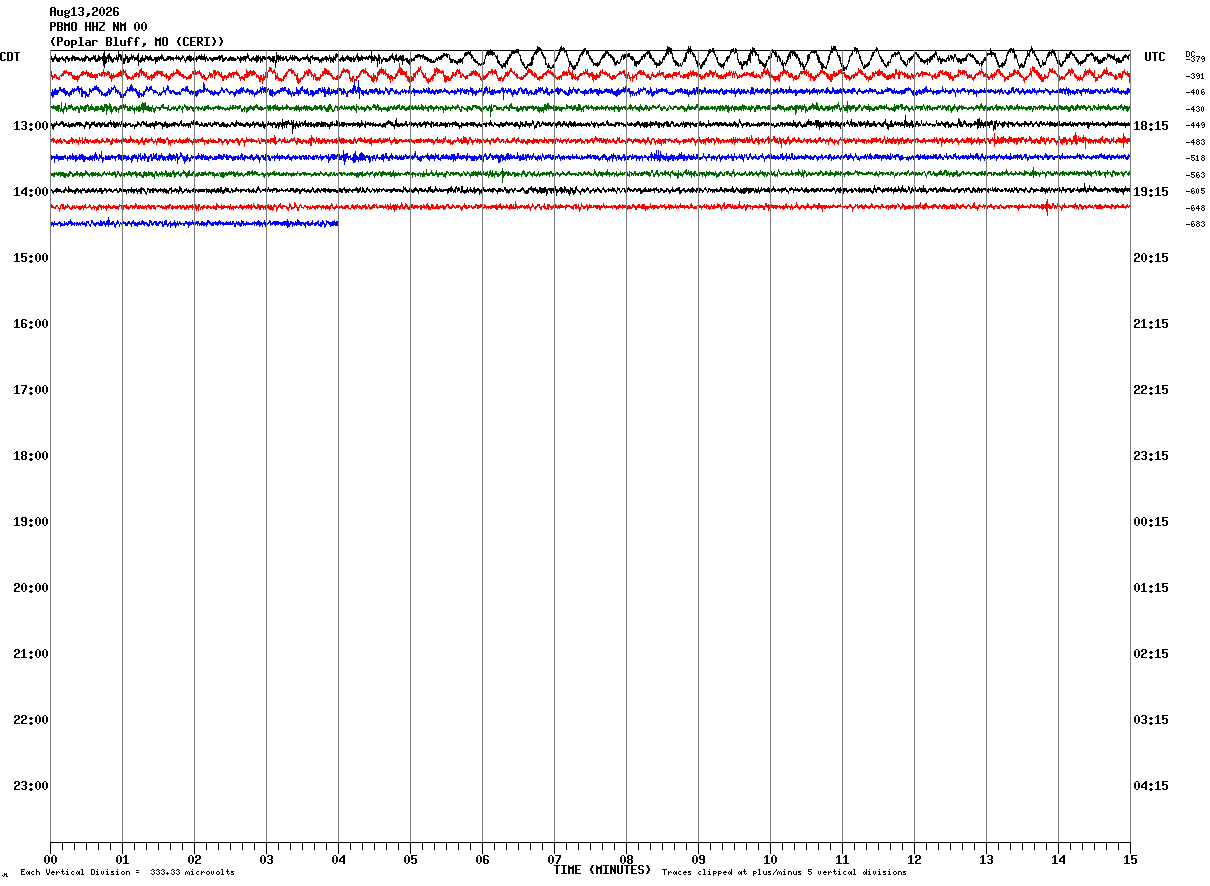Click the 'DC' offset column header

1190,53
